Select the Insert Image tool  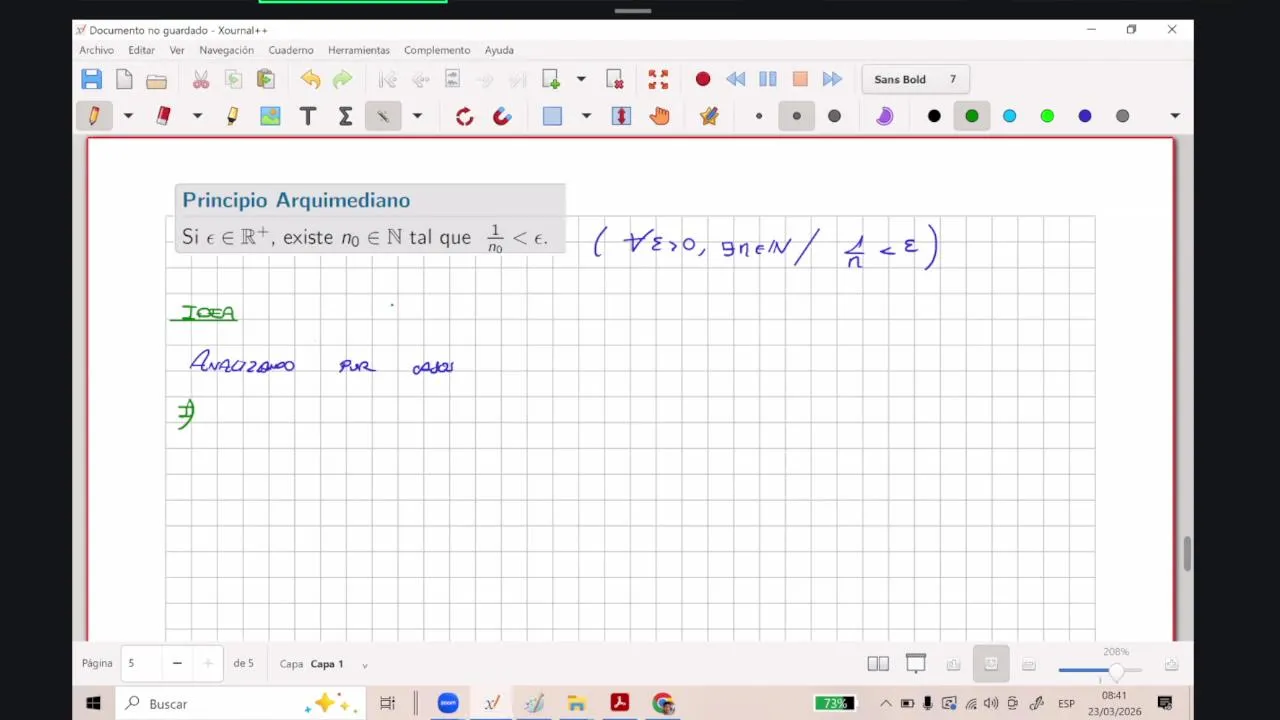[x=270, y=116]
